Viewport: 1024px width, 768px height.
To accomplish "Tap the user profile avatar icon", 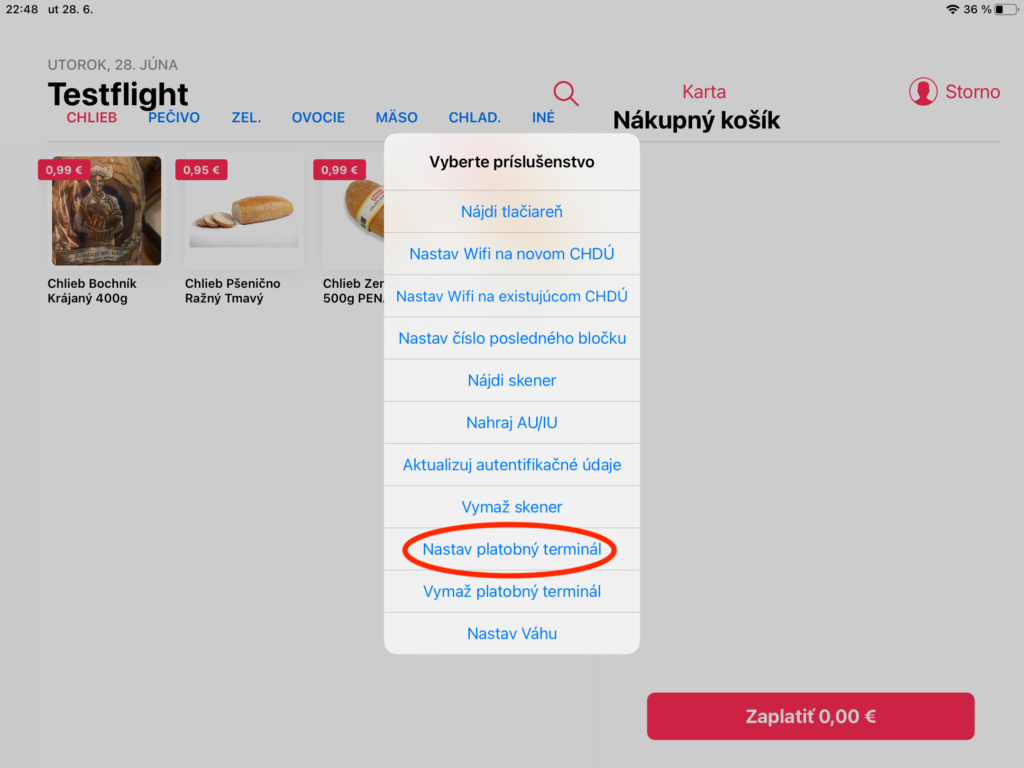I will 923,91.
